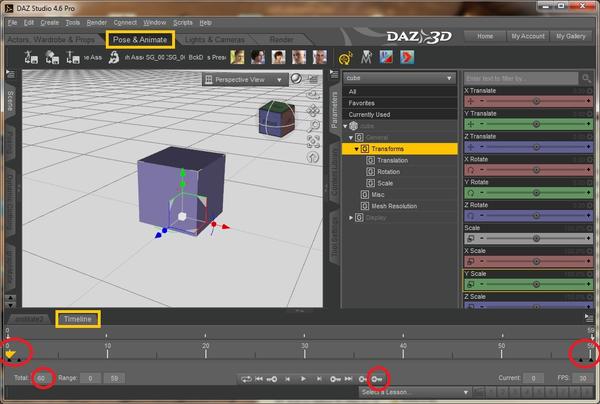The height and width of the screenshot is (404, 600).
Task: Open the Parameters pane options menu icon
Action: tap(334, 74)
